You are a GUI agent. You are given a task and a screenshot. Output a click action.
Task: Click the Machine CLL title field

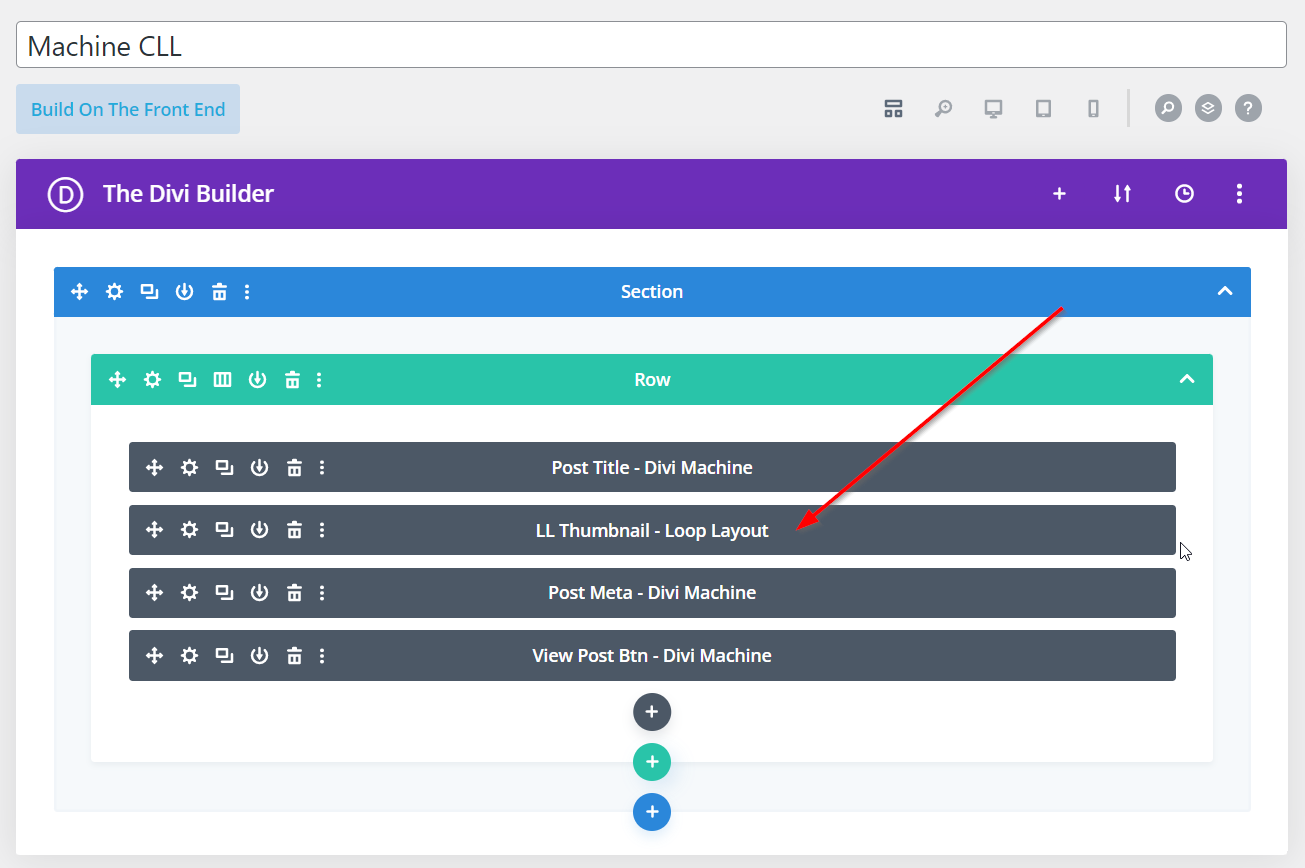coord(651,46)
